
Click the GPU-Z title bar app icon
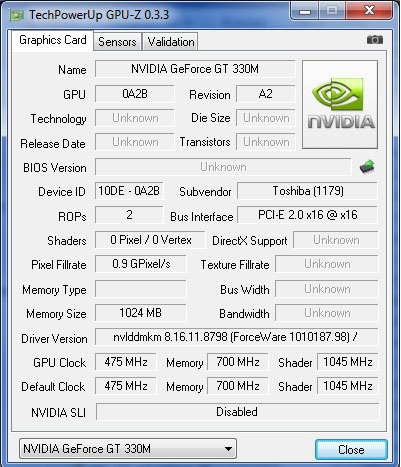point(17,15)
